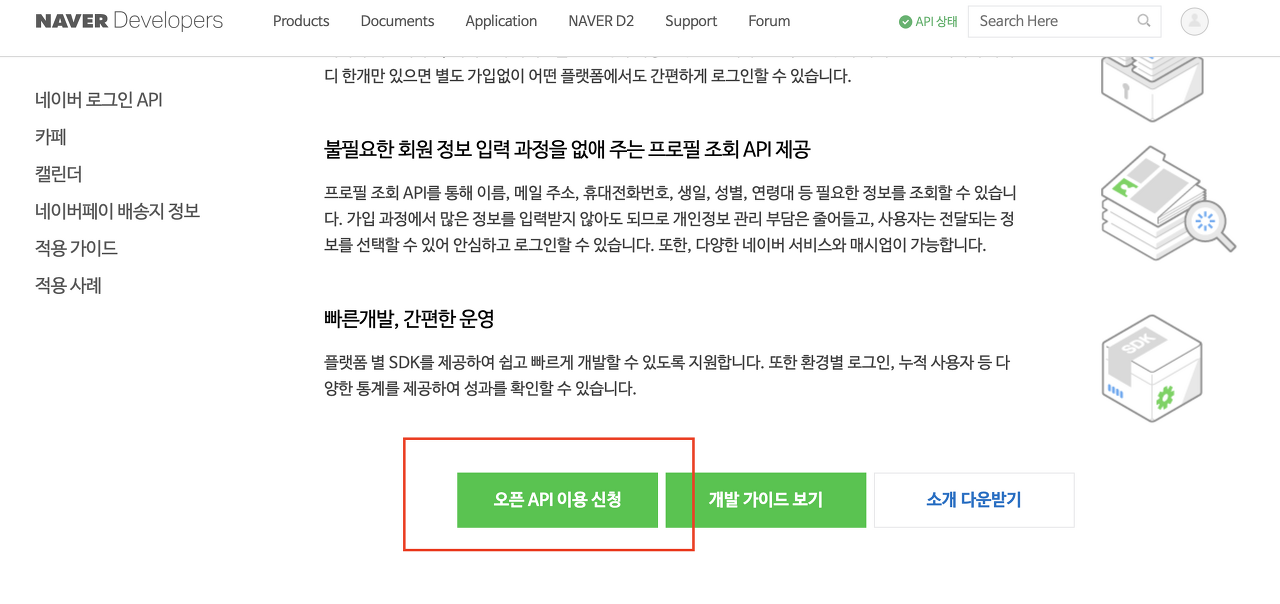Open the user profile avatar
The image size is (1280, 604).
tap(1194, 21)
